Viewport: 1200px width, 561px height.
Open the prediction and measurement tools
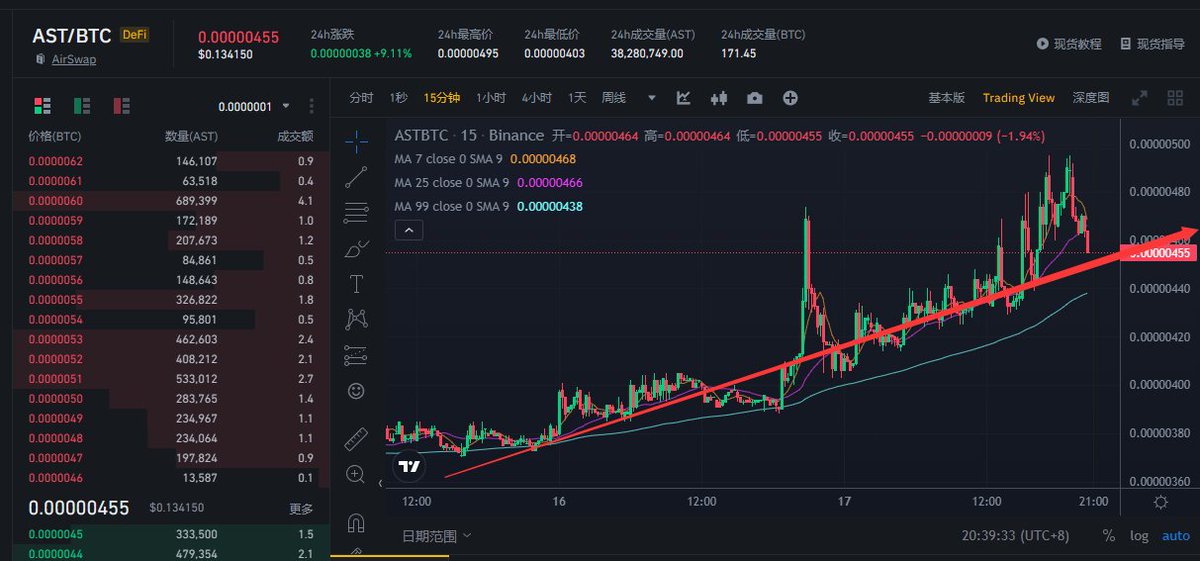click(357, 355)
